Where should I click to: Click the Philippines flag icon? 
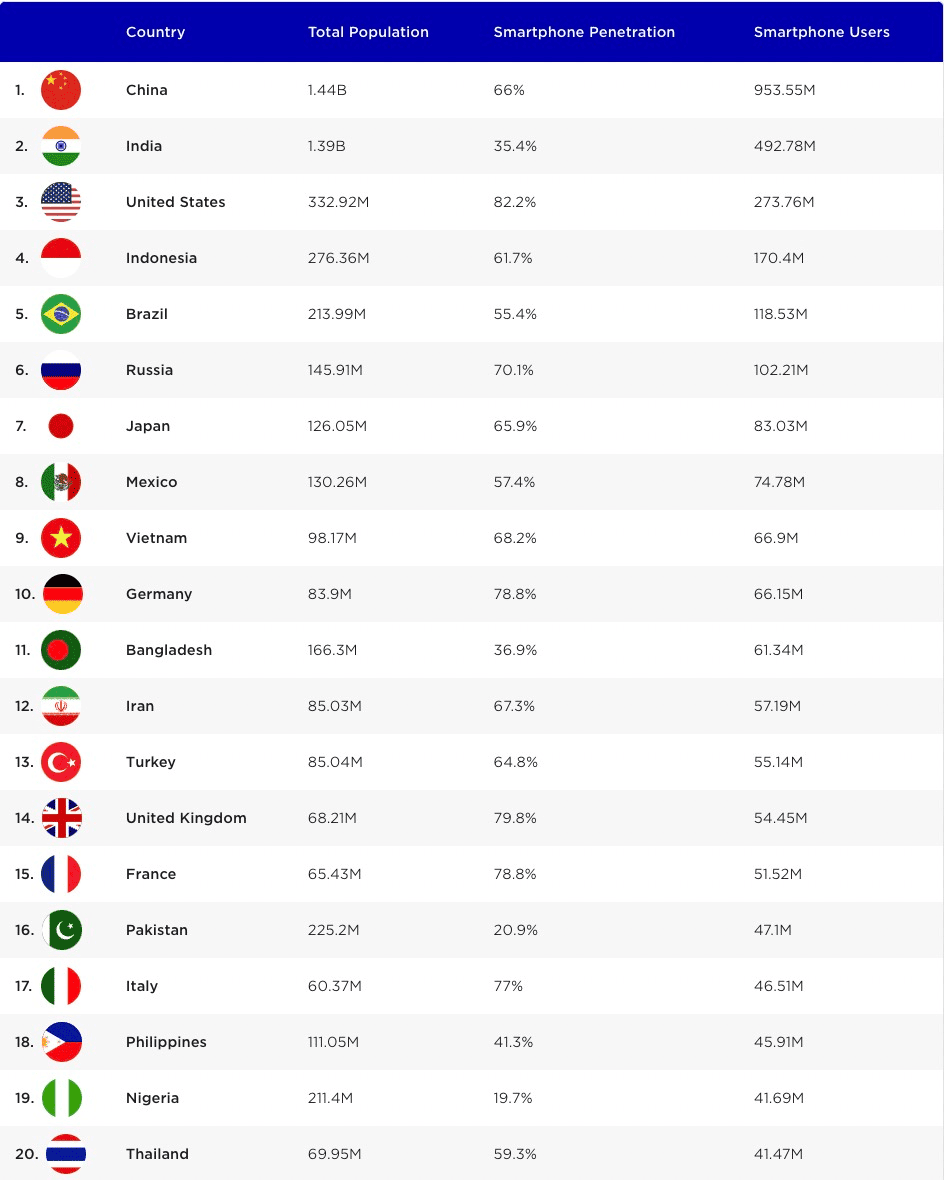click(x=62, y=1042)
